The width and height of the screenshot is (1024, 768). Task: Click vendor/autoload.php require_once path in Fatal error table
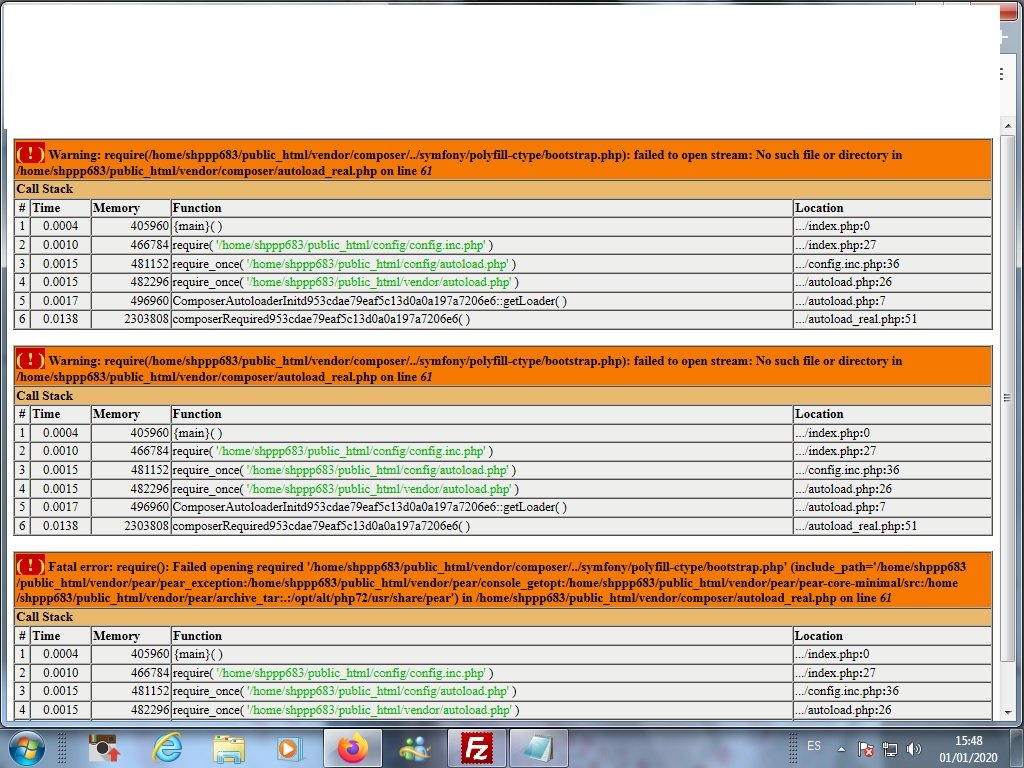(x=379, y=711)
